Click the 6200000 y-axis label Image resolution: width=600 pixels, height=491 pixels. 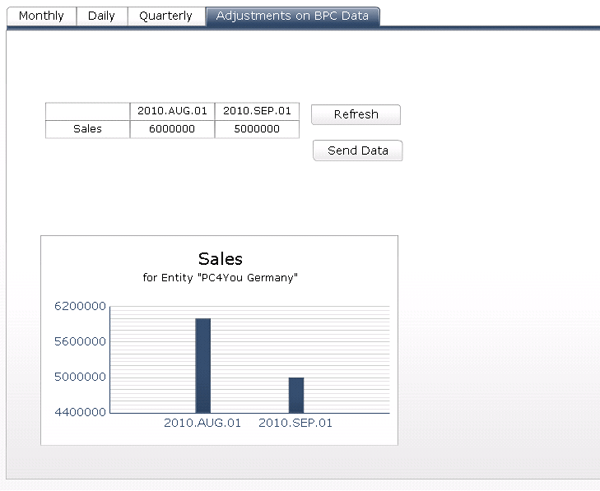[x=81, y=306]
